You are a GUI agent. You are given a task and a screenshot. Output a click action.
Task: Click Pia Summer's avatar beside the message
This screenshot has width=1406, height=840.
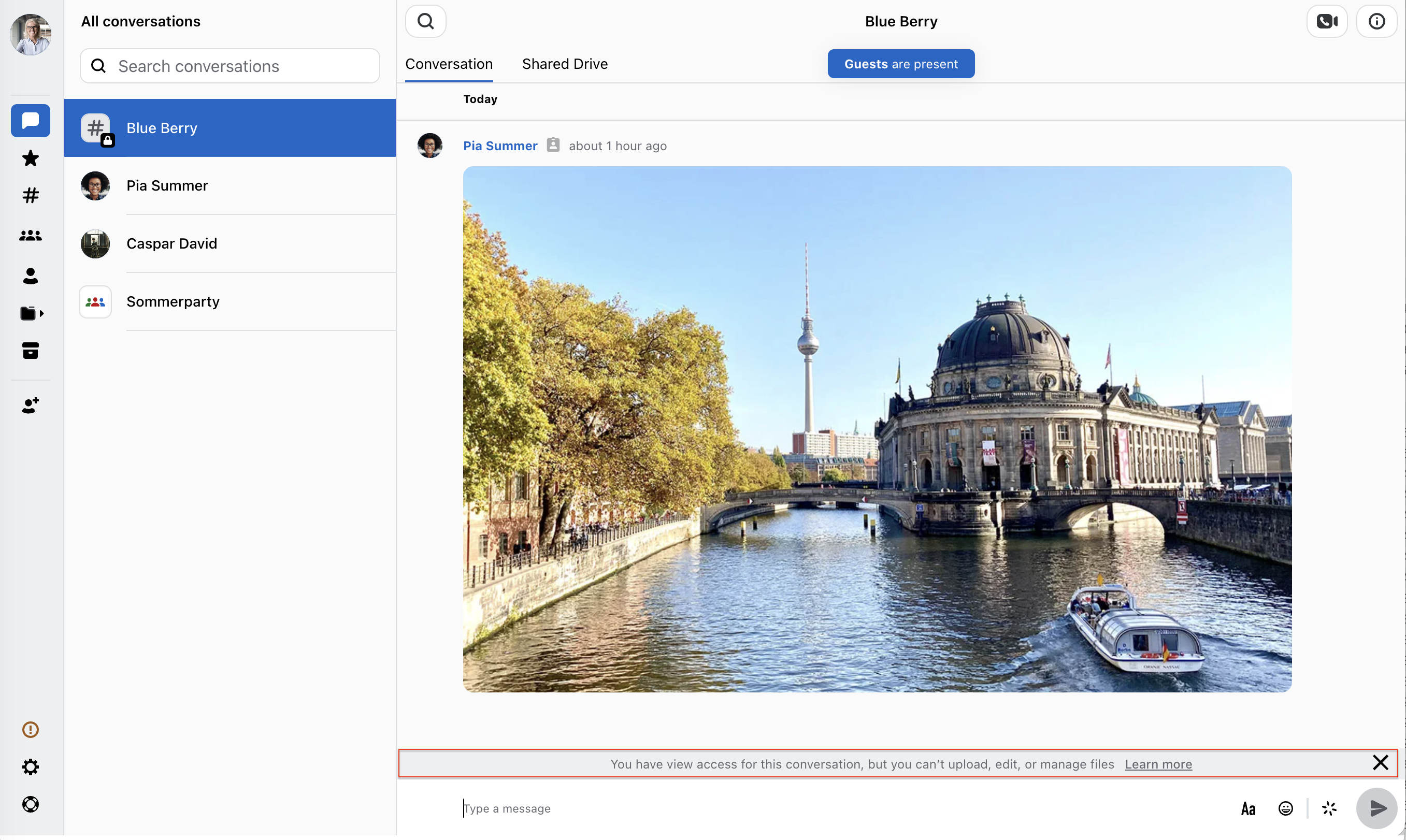pyautogui.click(x=430, y=146)
